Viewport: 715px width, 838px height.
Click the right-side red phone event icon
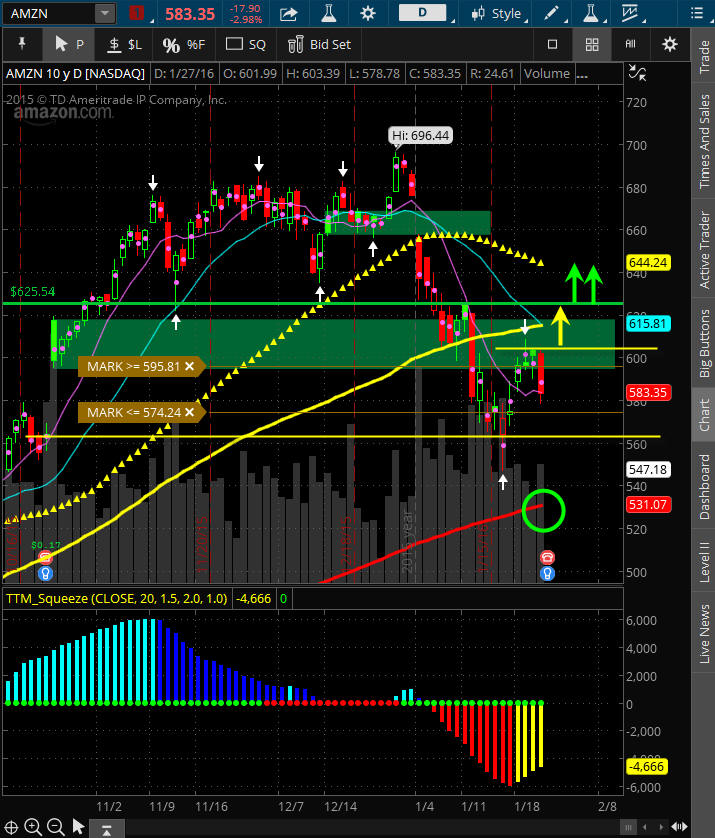click(x=547, y=557)
